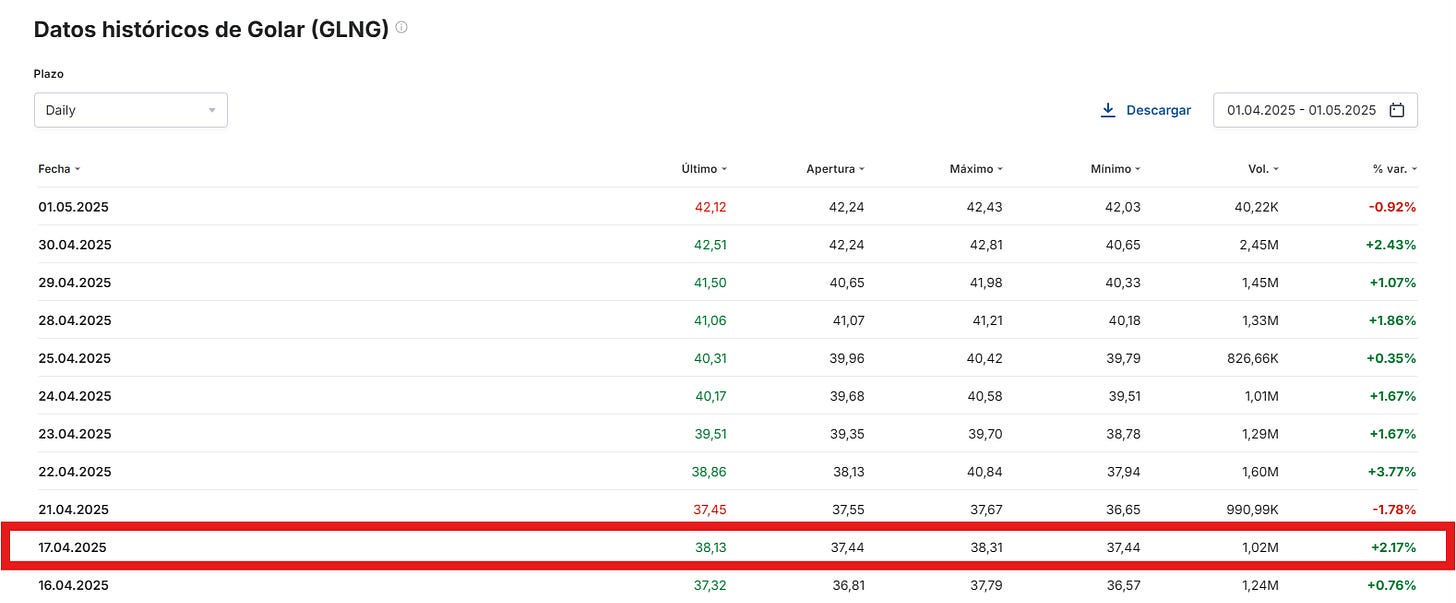Click the opening value 41,07
Image resolution: width=1456 pixels, height=603 pixels.
coord(849,321)
